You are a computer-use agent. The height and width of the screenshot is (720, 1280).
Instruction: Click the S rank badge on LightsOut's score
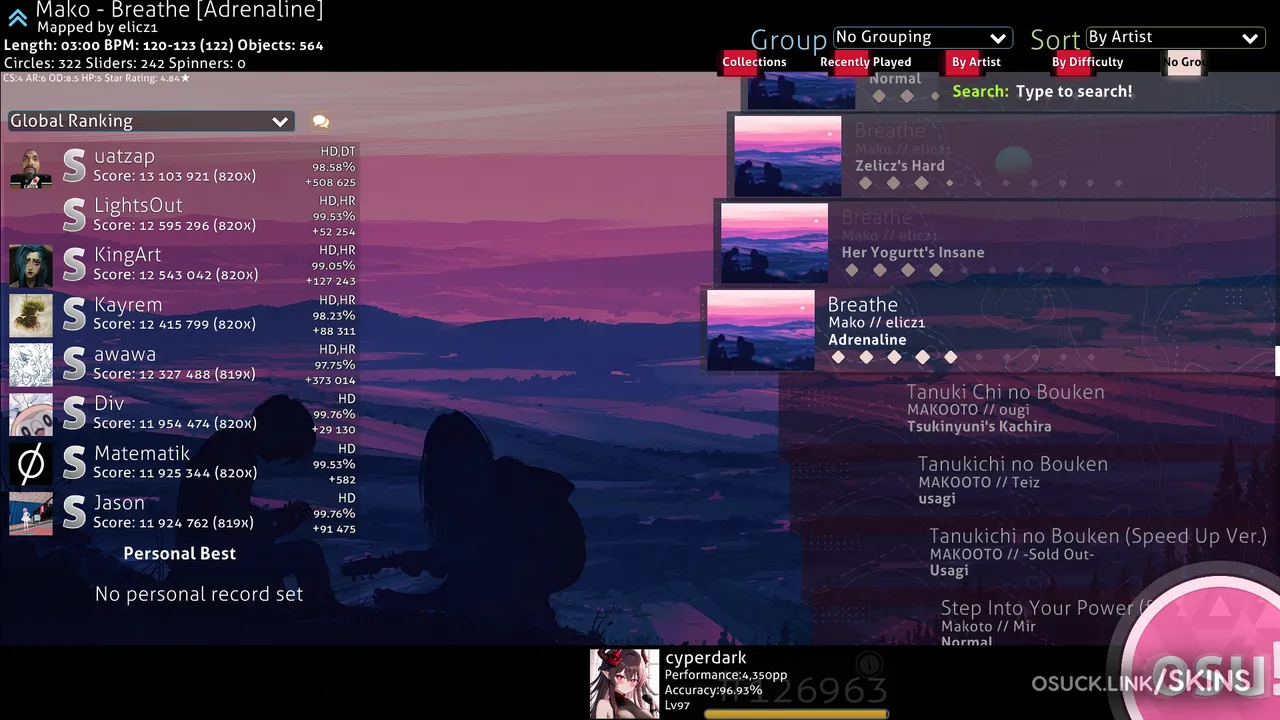(x=74, y=215)
